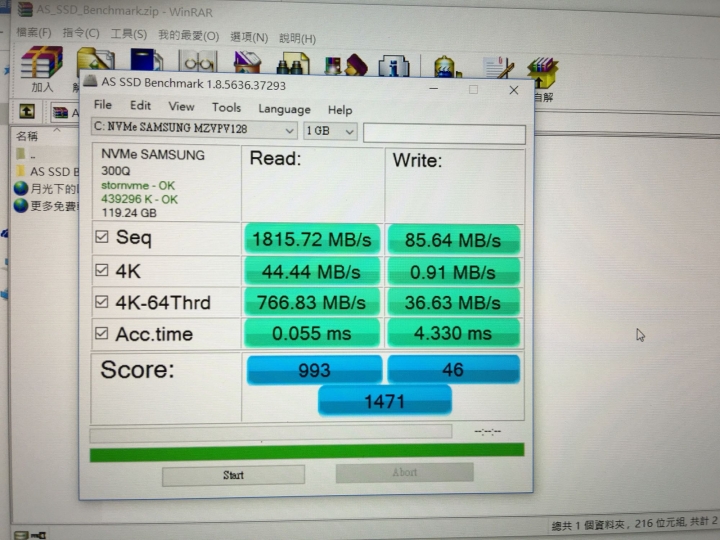720x540 pixels.
Task: Select the parent folder '..' entry in WinRAR
Action: [x=26, y=154]
